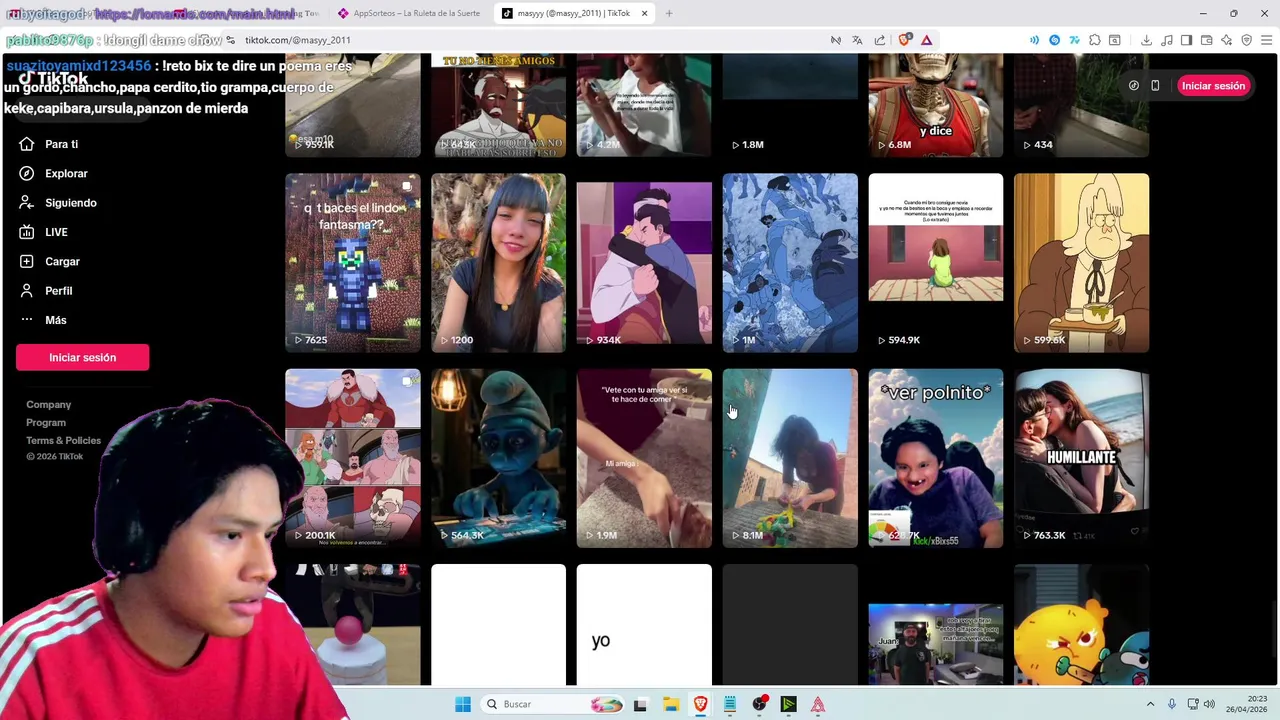Screen dimensions: 1280x720
Task: Expand Program footer section
Action: click(46, 422)
